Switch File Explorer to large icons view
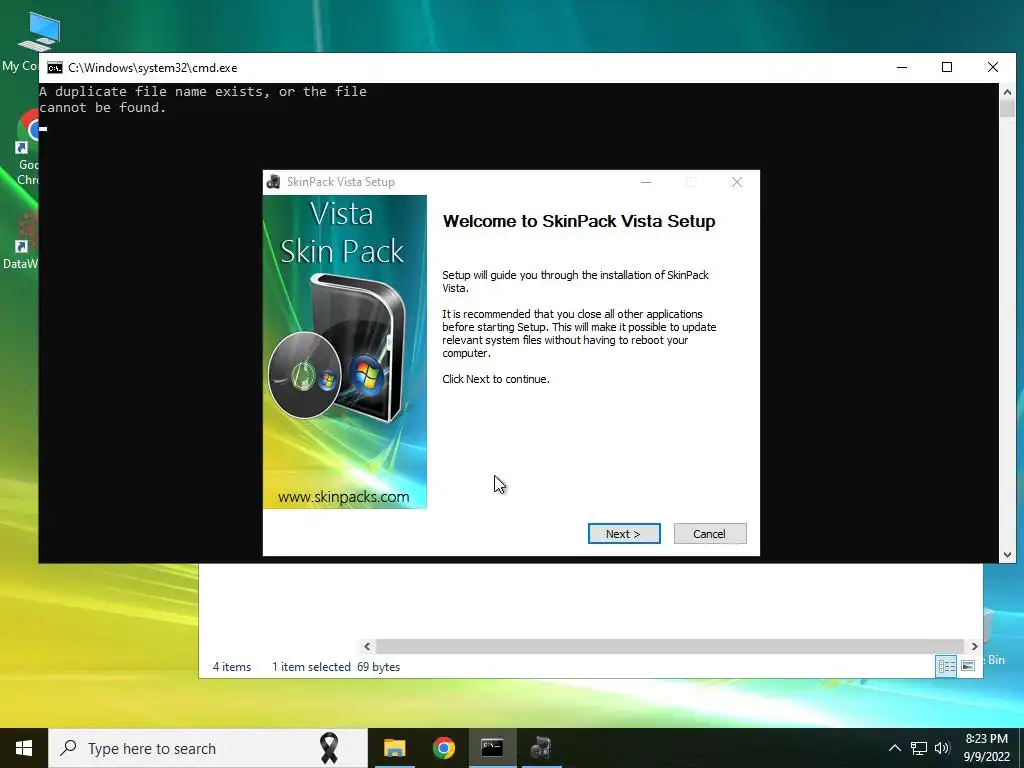 click(x=968, y=666)
